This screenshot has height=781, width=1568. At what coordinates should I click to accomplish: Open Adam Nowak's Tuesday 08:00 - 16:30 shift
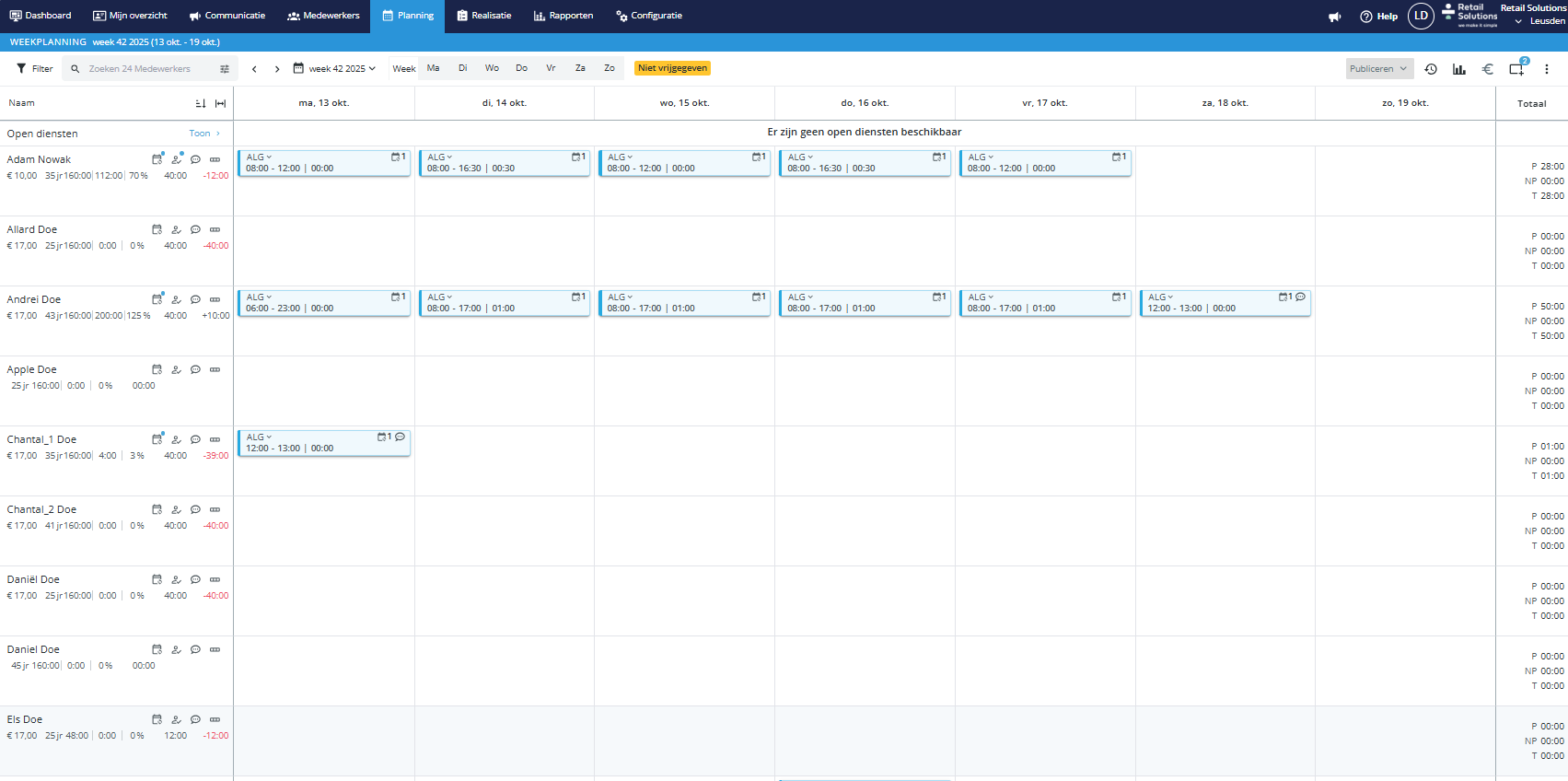coord(504,163)
